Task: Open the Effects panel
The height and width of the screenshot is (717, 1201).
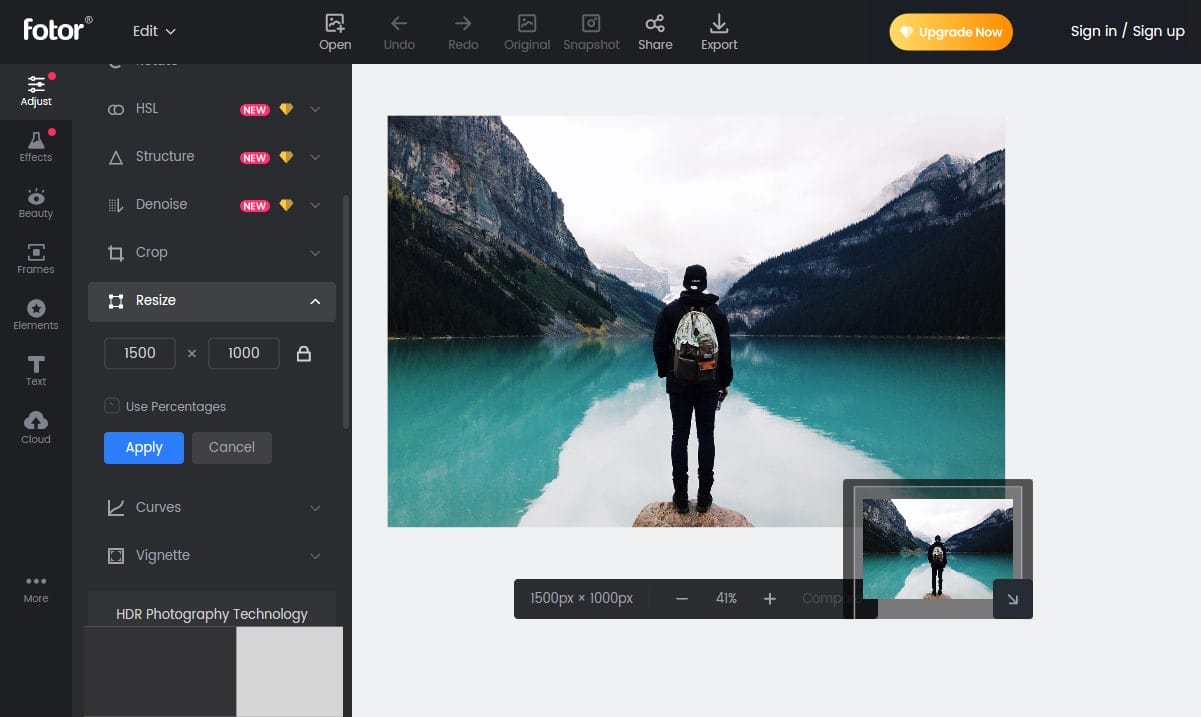Action: tap(35, 146)
